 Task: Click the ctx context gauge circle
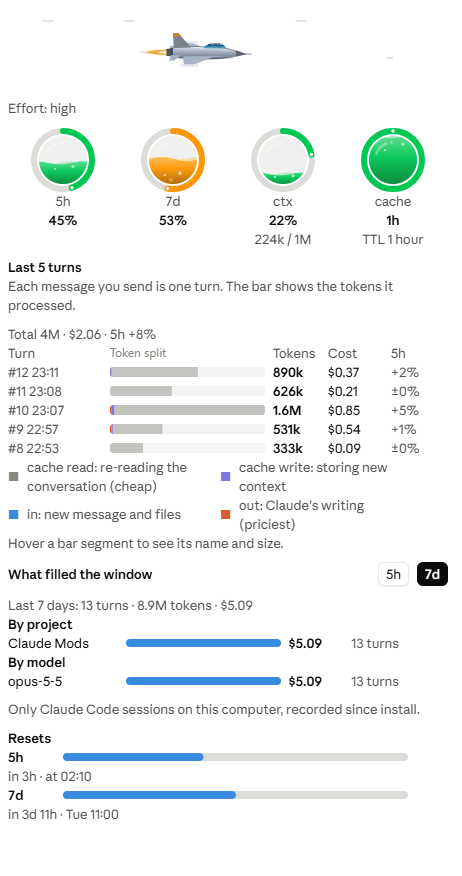pyautogui.click(x=283, y=160)
